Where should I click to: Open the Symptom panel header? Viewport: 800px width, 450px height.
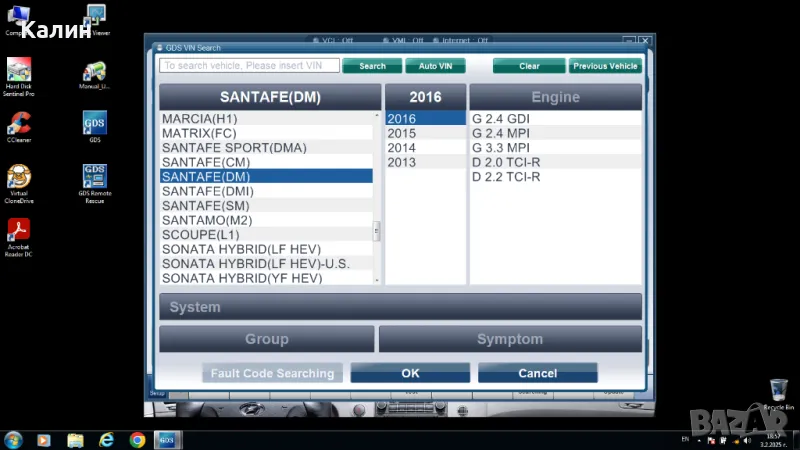(x=510, y=339)
